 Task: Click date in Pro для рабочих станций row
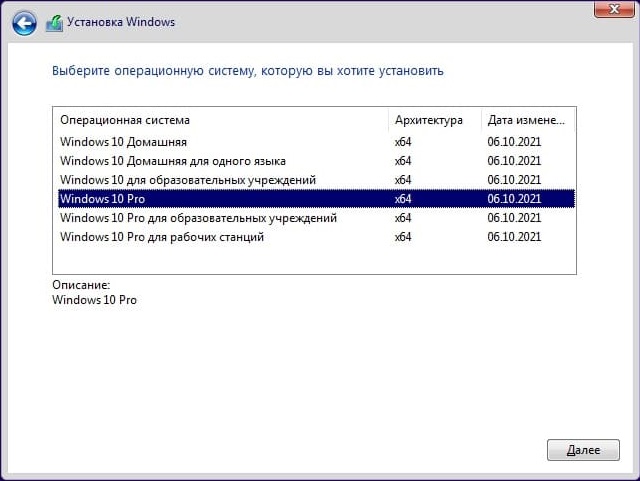(514, 237)
